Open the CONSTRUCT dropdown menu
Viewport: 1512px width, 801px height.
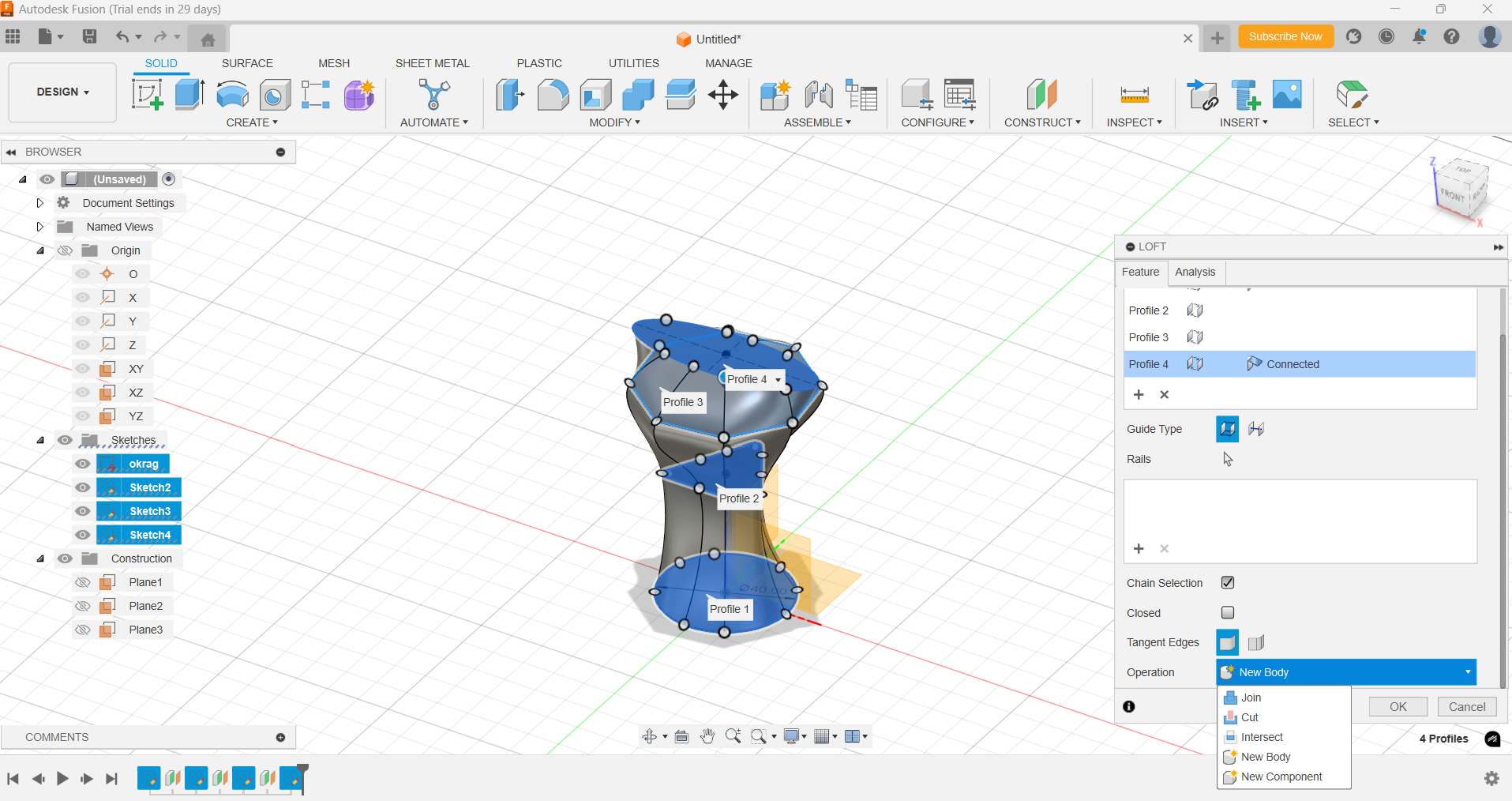pos(1042,122)
